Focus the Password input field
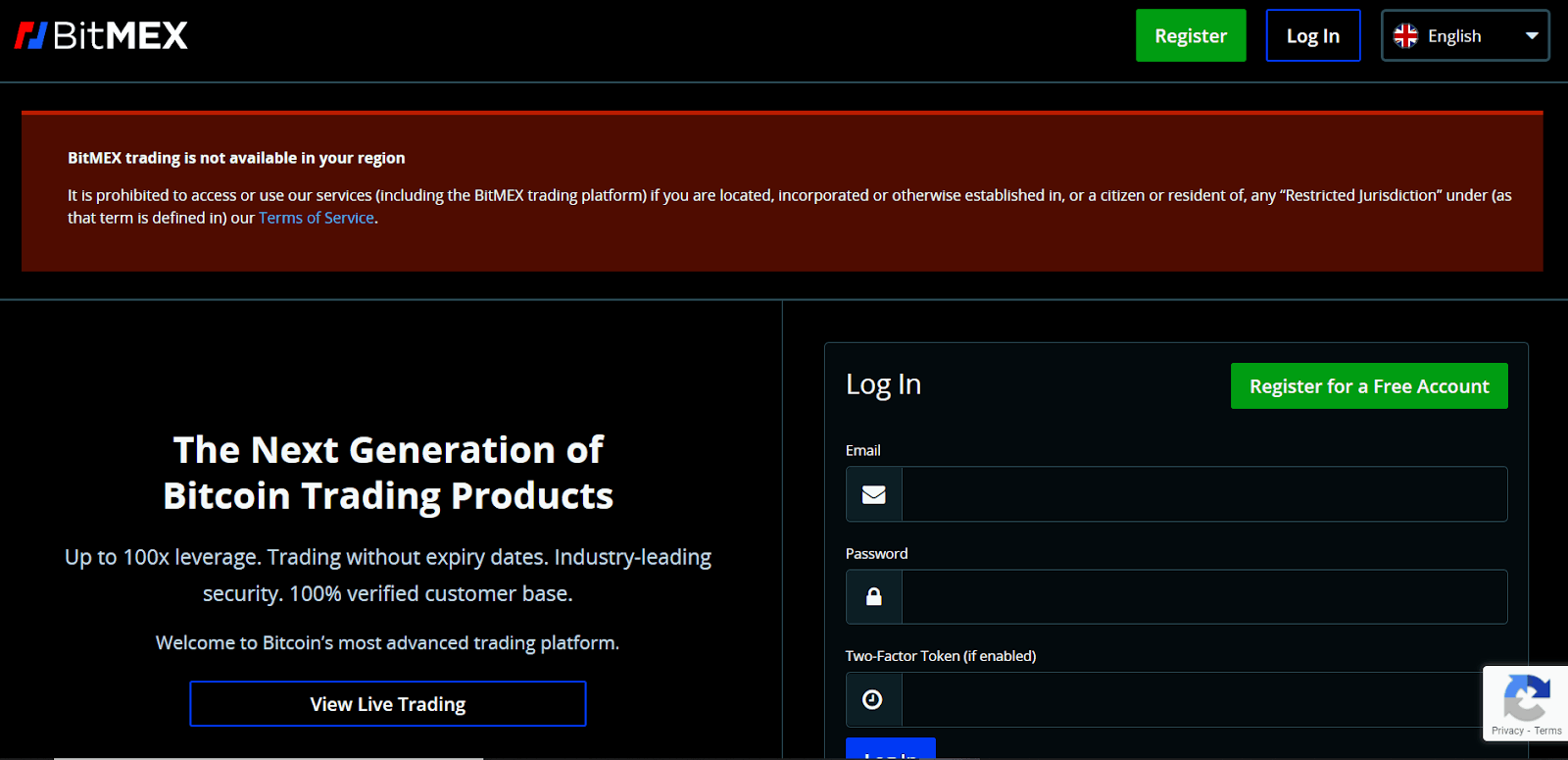 1204,596
